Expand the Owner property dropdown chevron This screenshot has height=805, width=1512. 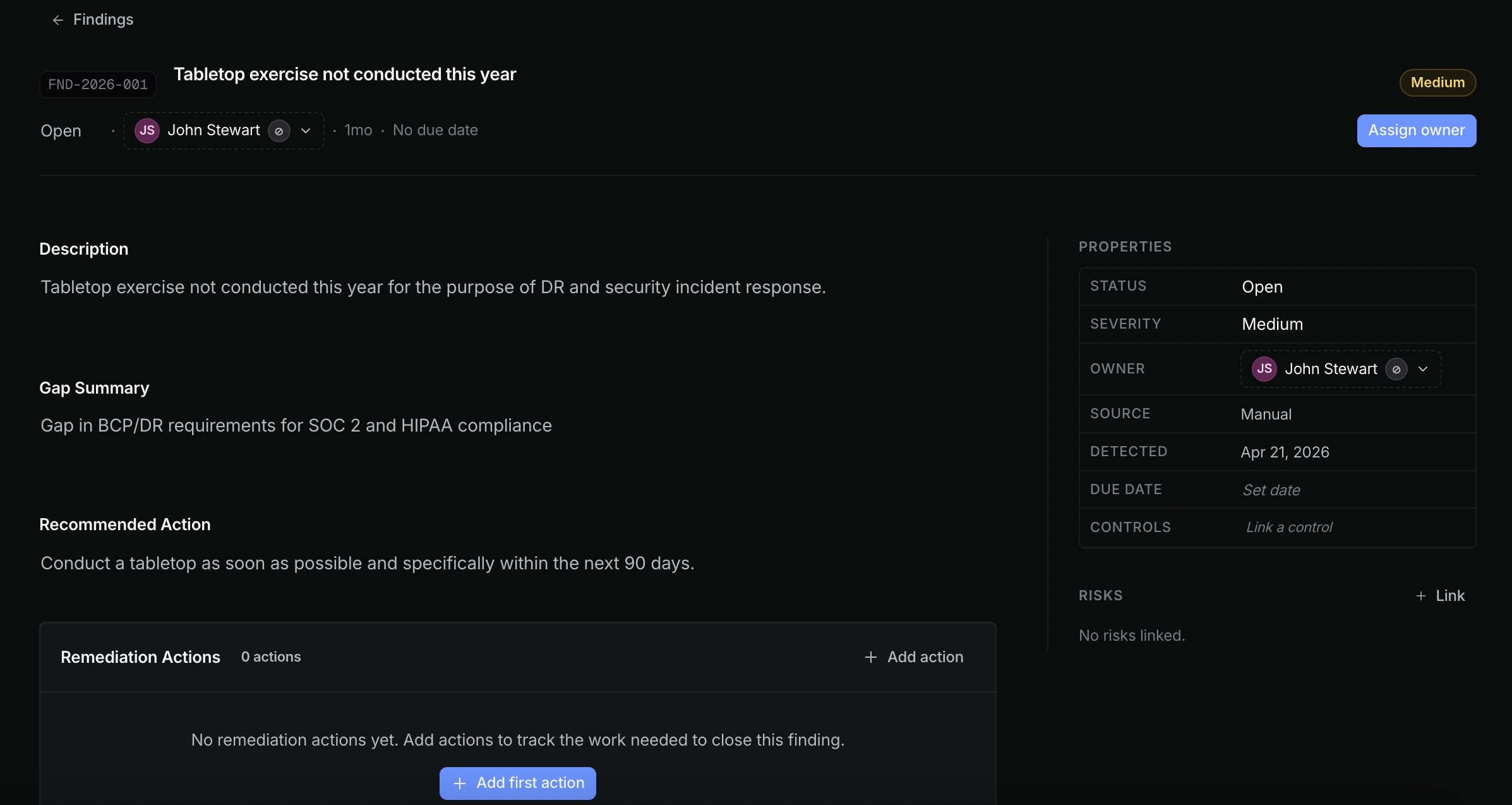tap(1423, 369)
